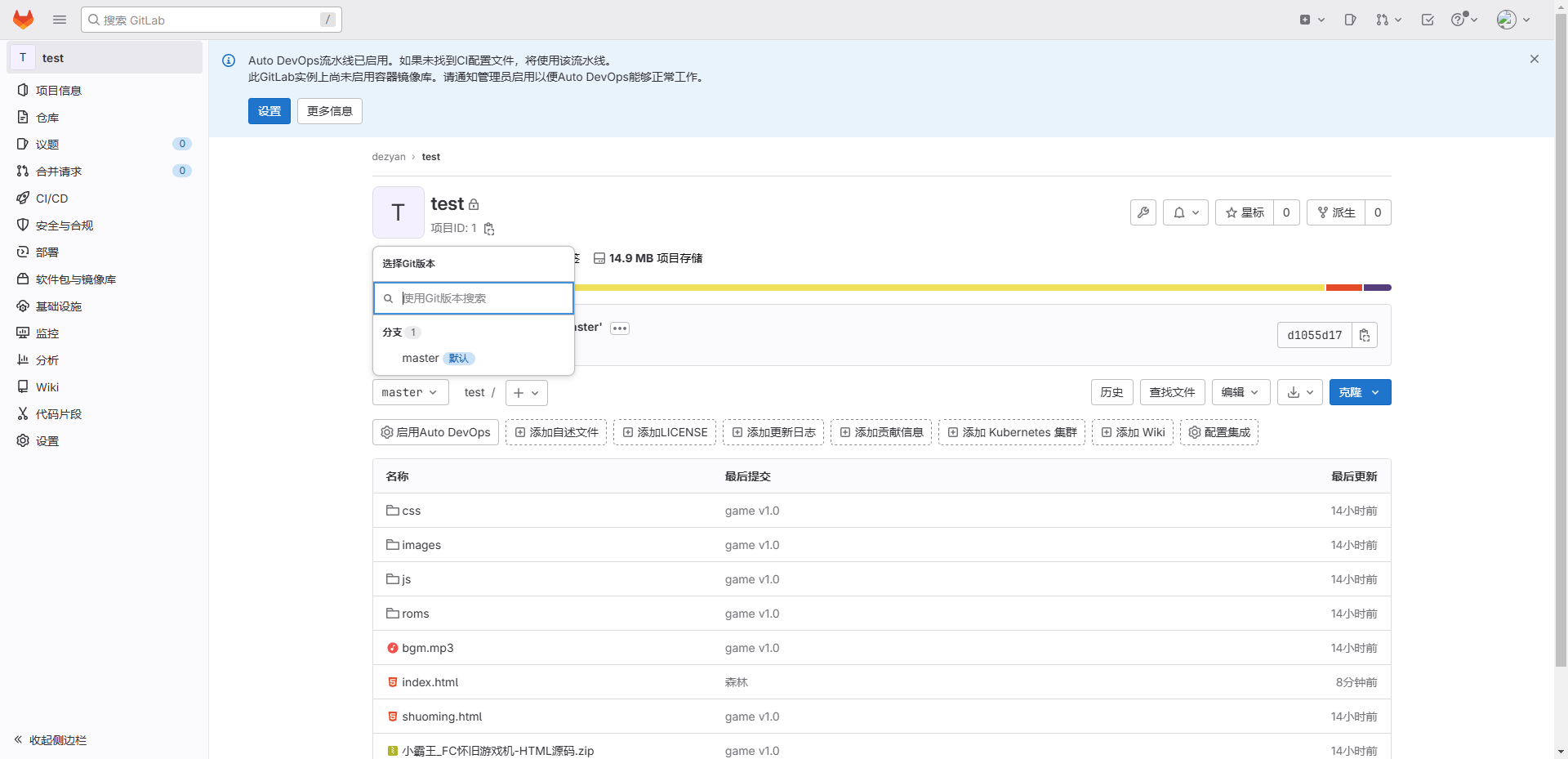Open the to-do list icon in the top bar
The image size is (1568, 759).
(x=1428, y=20)
